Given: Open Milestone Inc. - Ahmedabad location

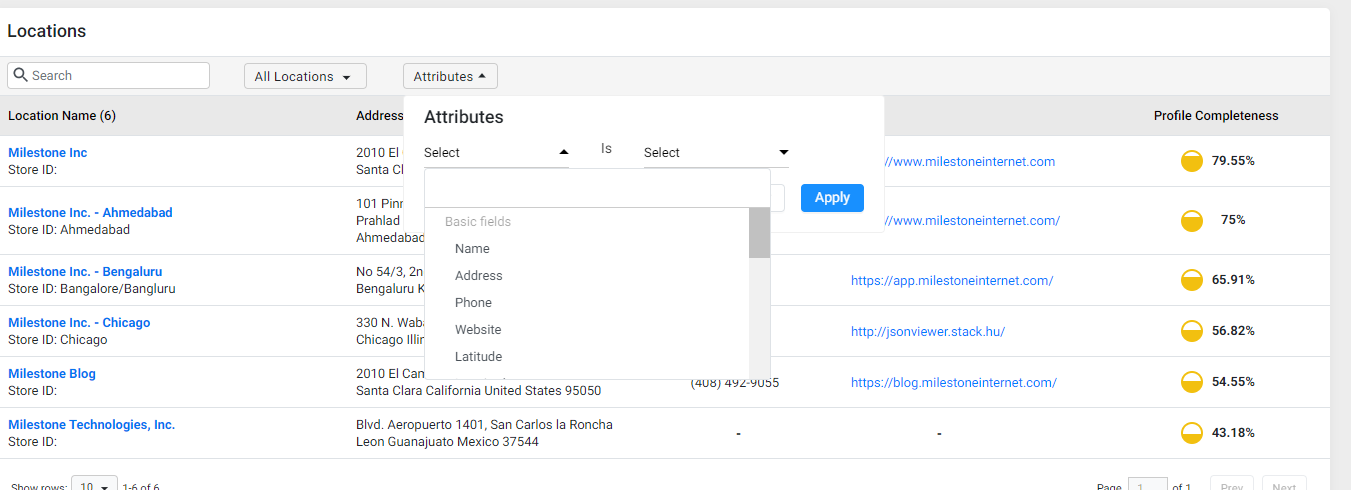Looking at the screenshot, I should pos(90,212).
